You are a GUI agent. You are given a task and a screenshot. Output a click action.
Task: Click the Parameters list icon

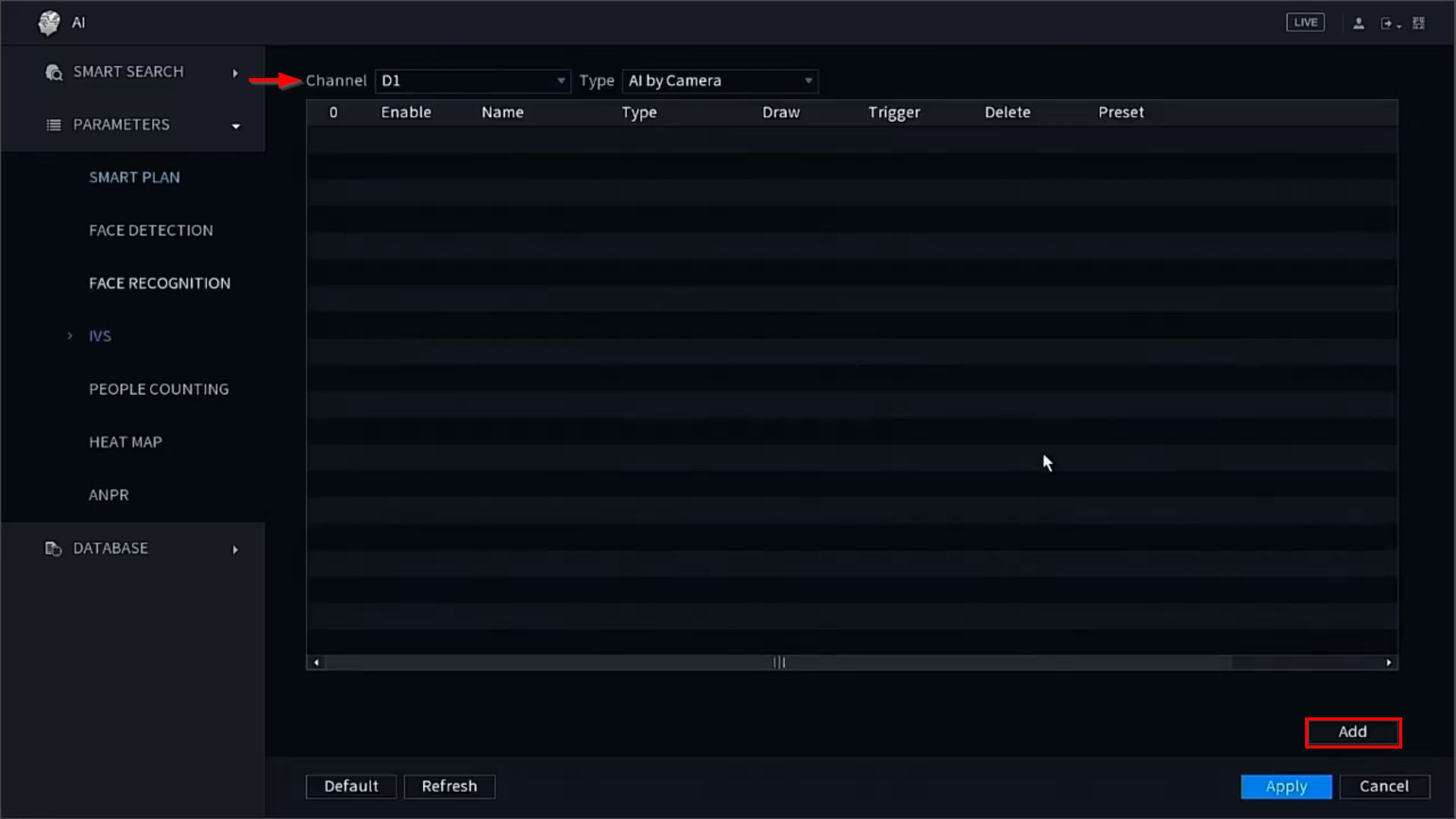(x=54, y=125)
